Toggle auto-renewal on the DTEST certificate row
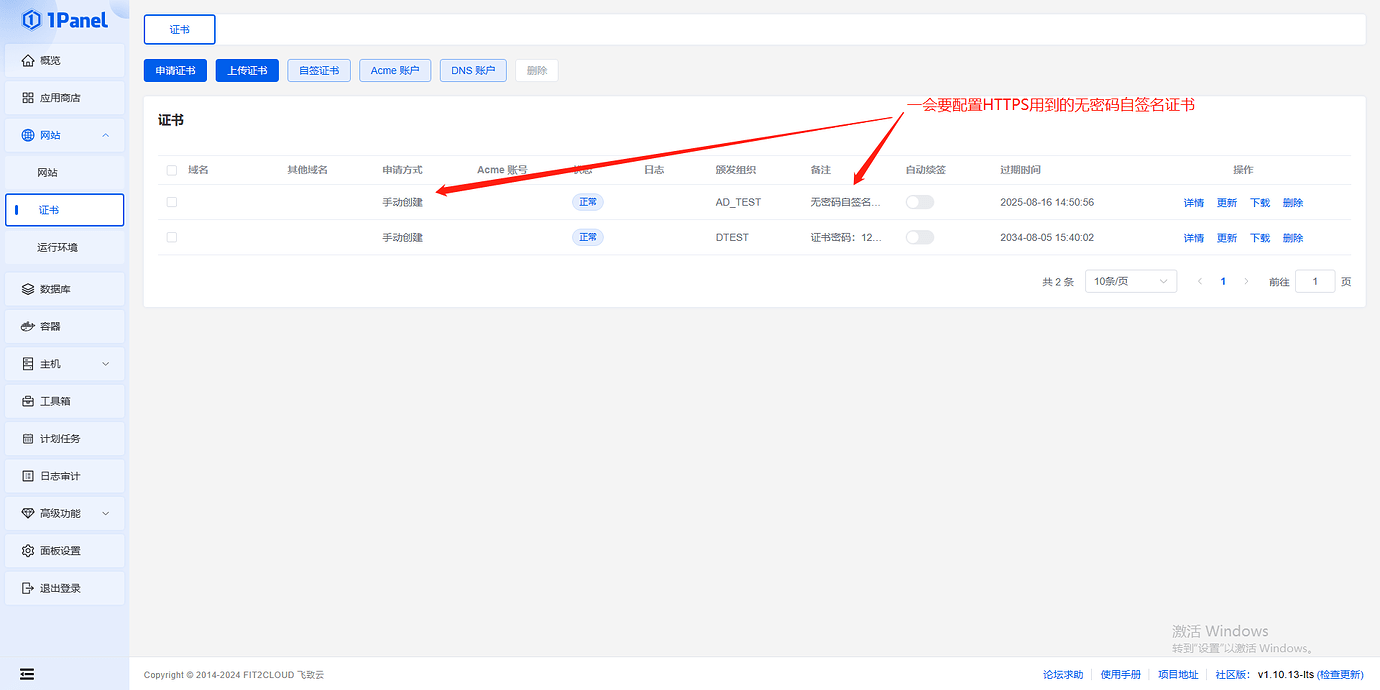The width and height of the screenshot is (1380, 690). 919,237
